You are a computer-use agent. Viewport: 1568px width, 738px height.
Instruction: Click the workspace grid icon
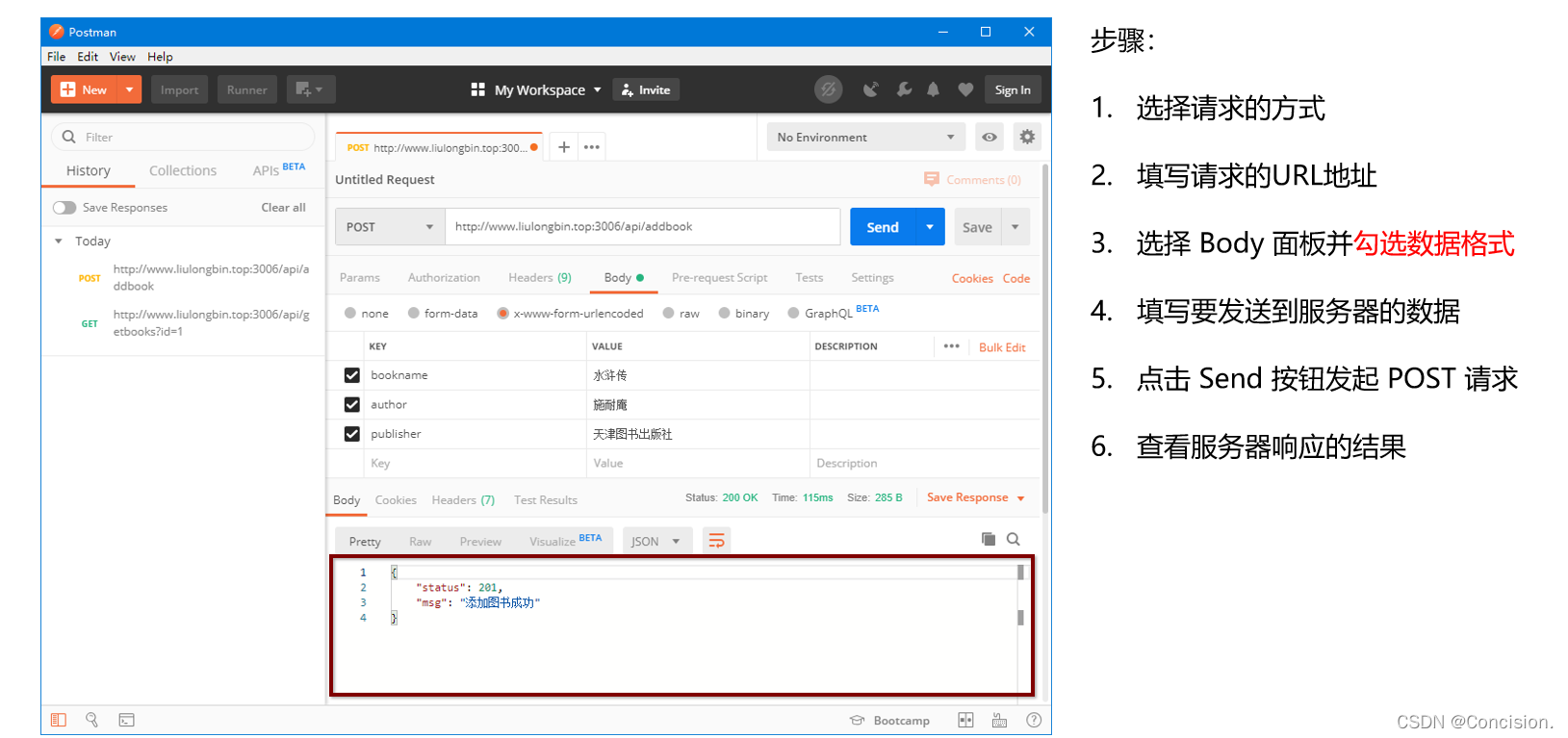pyautogui.click(x=477, y=89)
